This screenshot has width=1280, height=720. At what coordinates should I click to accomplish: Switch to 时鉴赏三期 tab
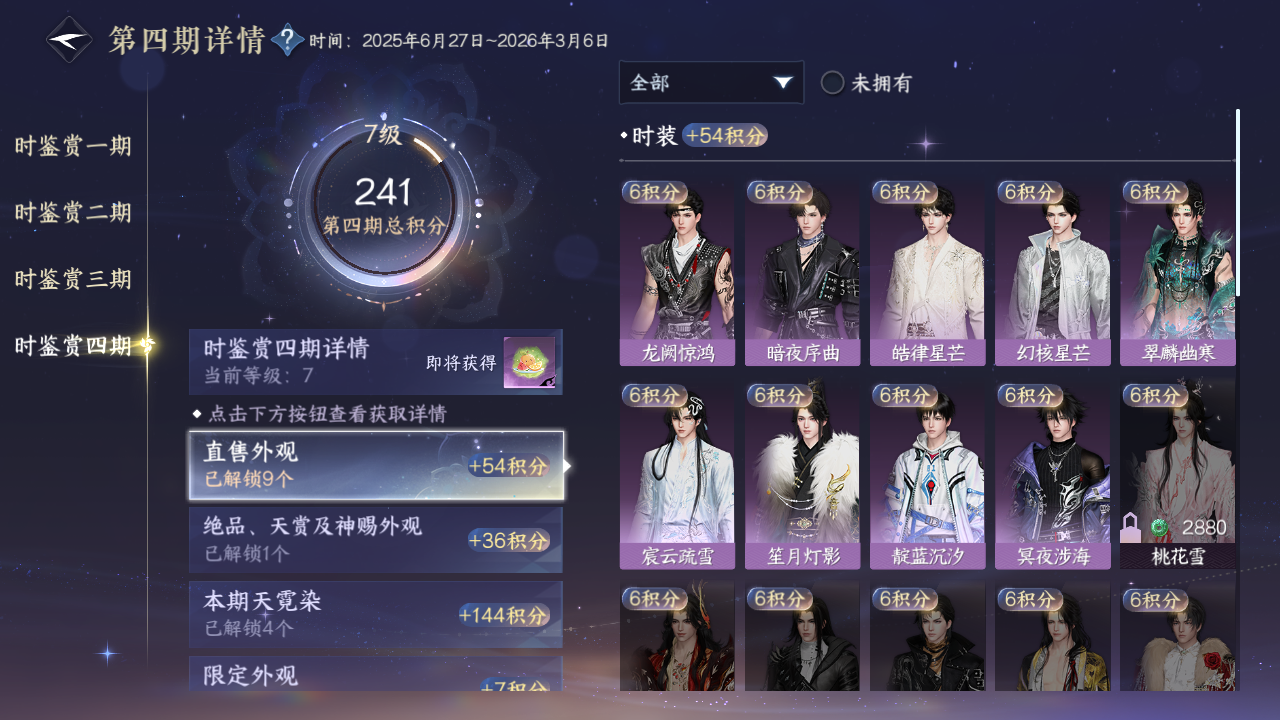coord(73,279)
